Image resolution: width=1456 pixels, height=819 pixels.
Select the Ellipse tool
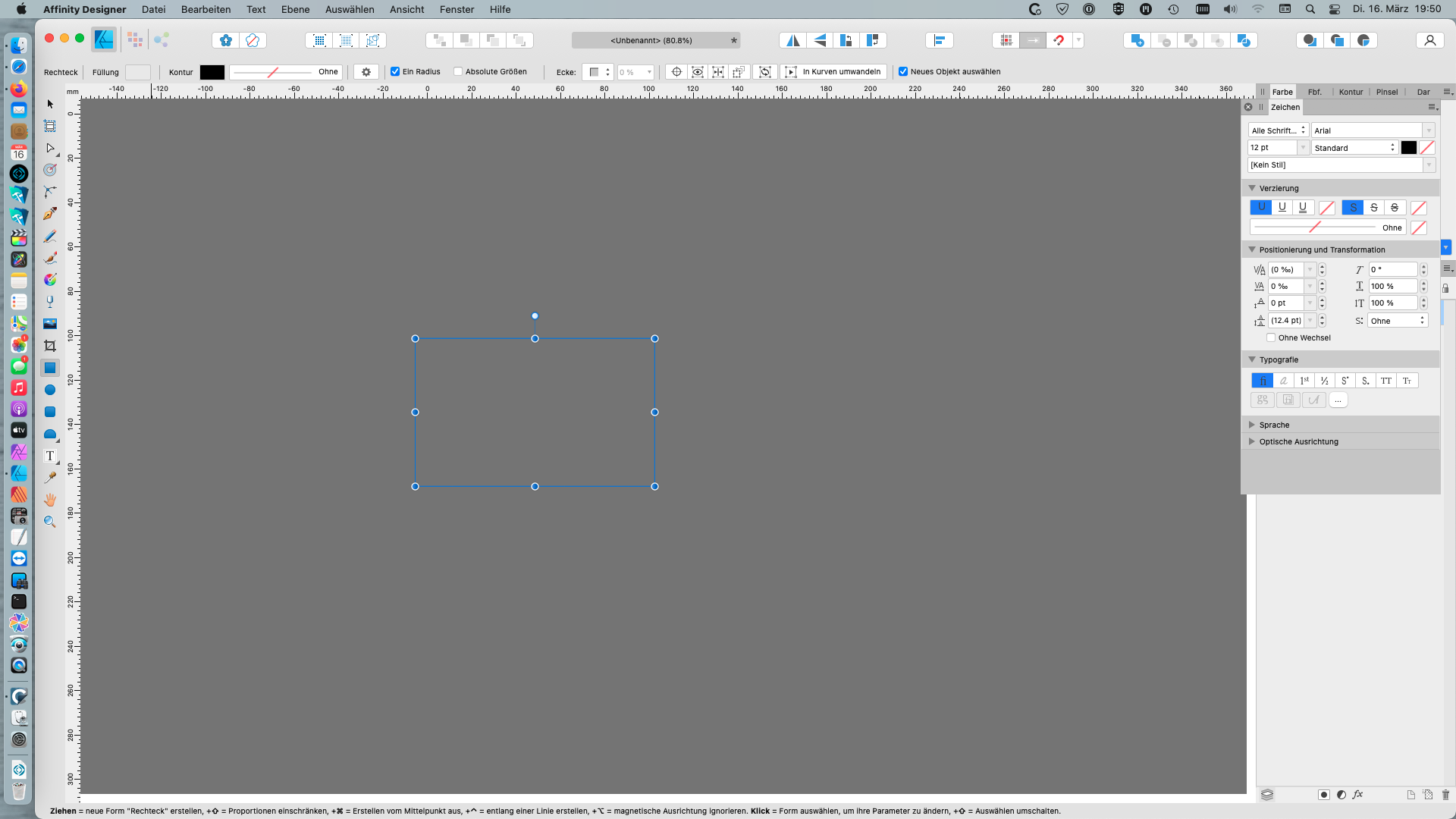tap(50, 390)
